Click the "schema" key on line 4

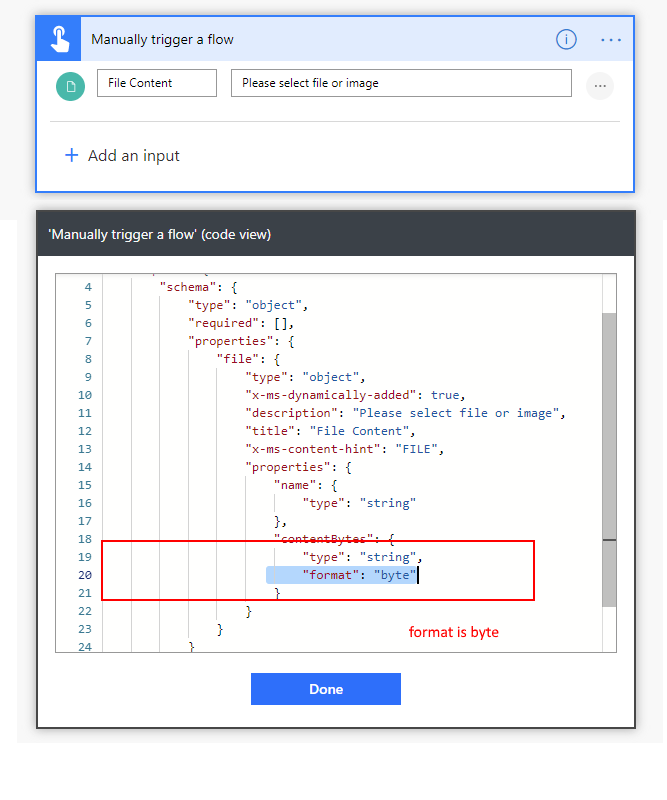pos(188,287)
